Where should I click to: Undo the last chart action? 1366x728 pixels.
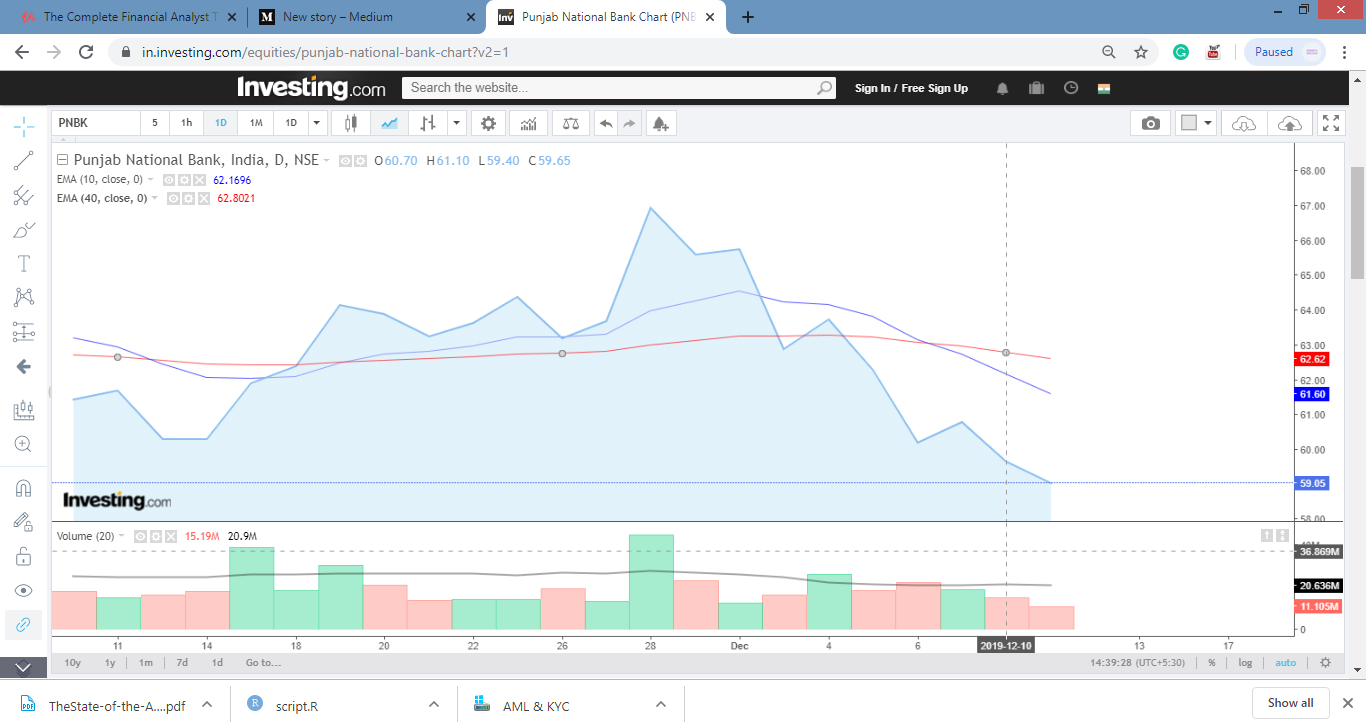[606, 123]
